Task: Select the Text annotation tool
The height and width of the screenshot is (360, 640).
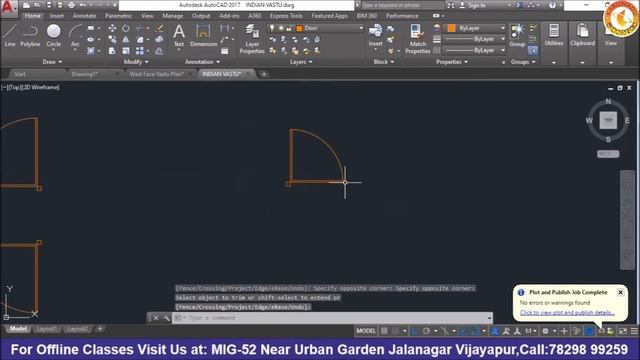Action: pos(179,35)
